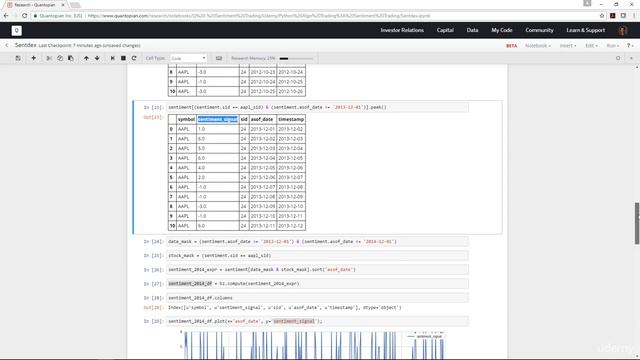Screen dimensions: 640x360
Task: Click the timestamp cell 2013-12-12
Action: [x=291, y=226]
